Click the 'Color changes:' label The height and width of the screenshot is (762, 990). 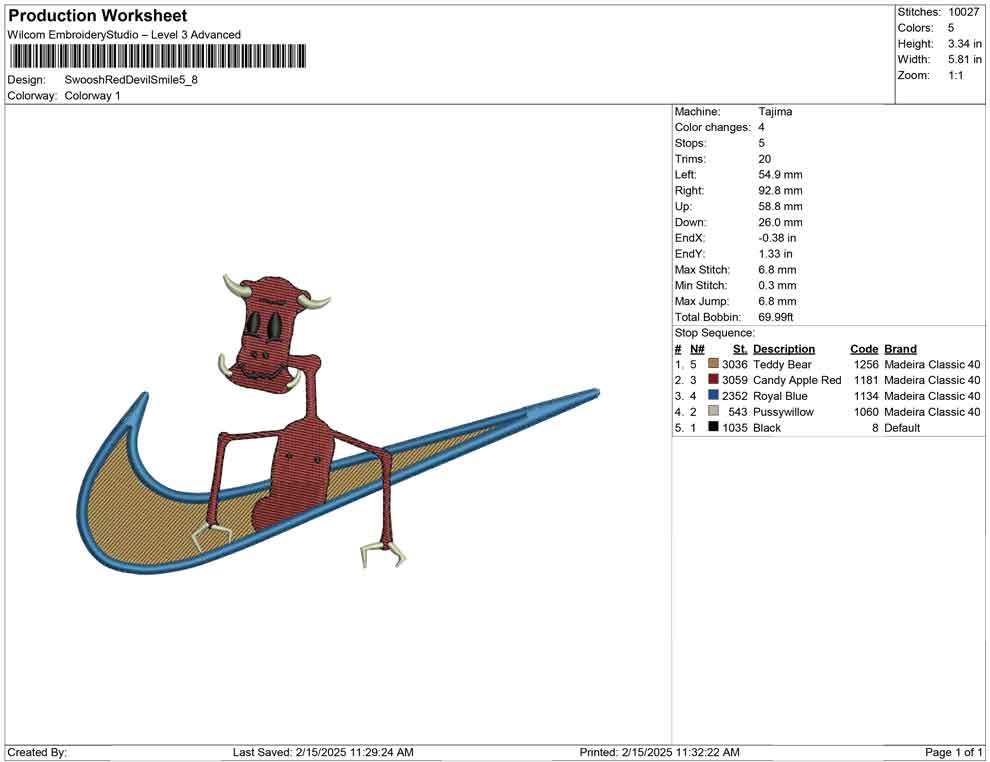click(x=713, y=128)
